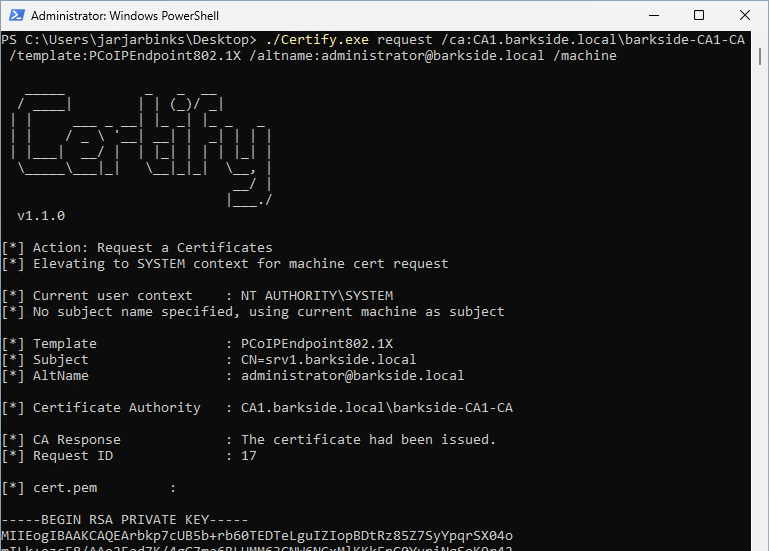Click the 'Action: Request a Certificates' line
769x551 pixels.
pyautogui.click(x=152, y=247)
